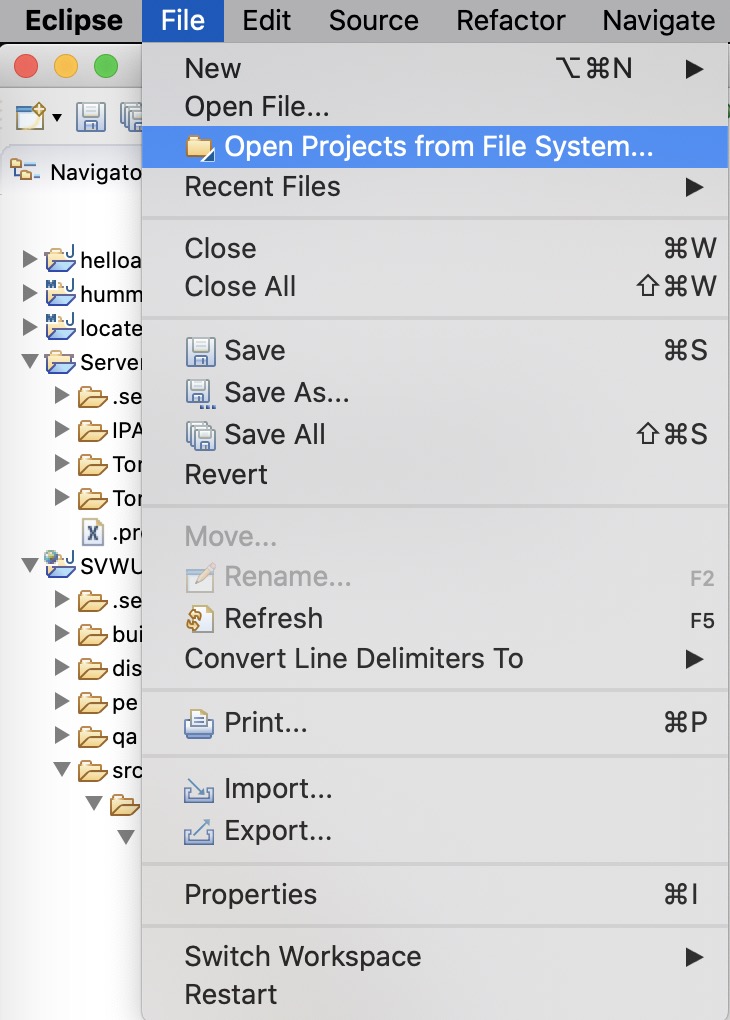
Task: Choose Refresh in the File menu
Action: click(x=435, y=619)
